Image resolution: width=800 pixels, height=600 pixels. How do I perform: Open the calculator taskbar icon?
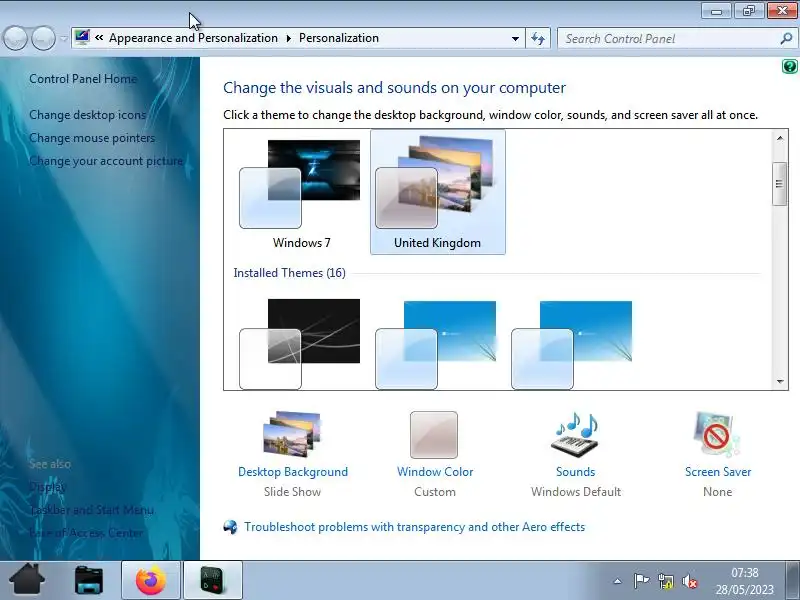213,580
